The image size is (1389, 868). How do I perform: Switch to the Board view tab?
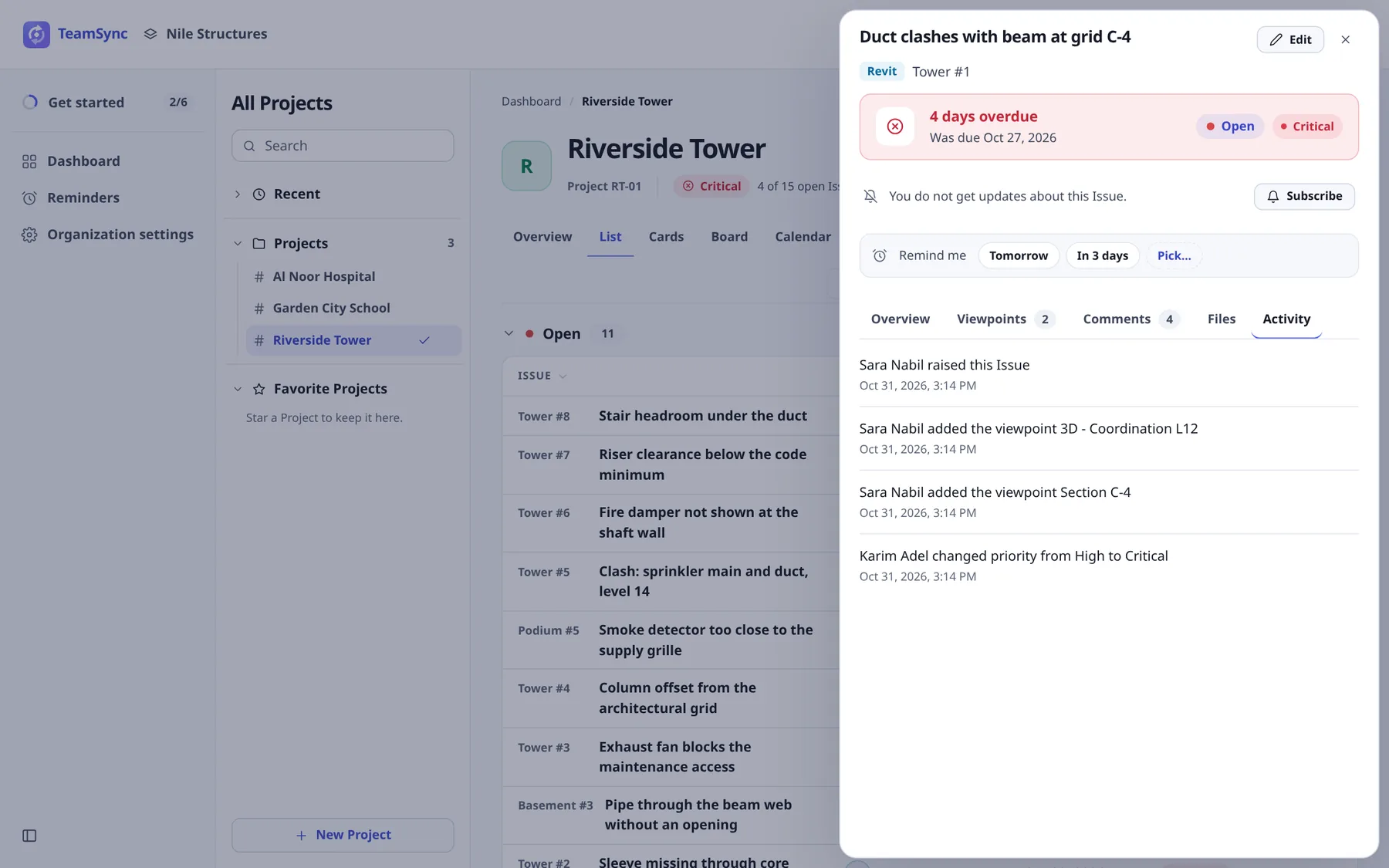tap(729, 237)
